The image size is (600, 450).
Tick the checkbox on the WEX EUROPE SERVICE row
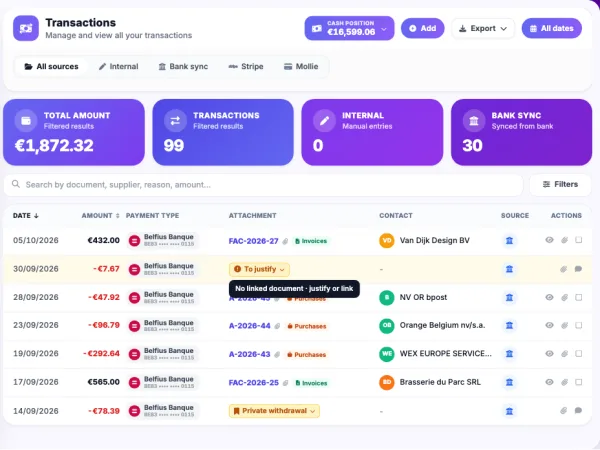pyautogui.click(x=579, y=354)
